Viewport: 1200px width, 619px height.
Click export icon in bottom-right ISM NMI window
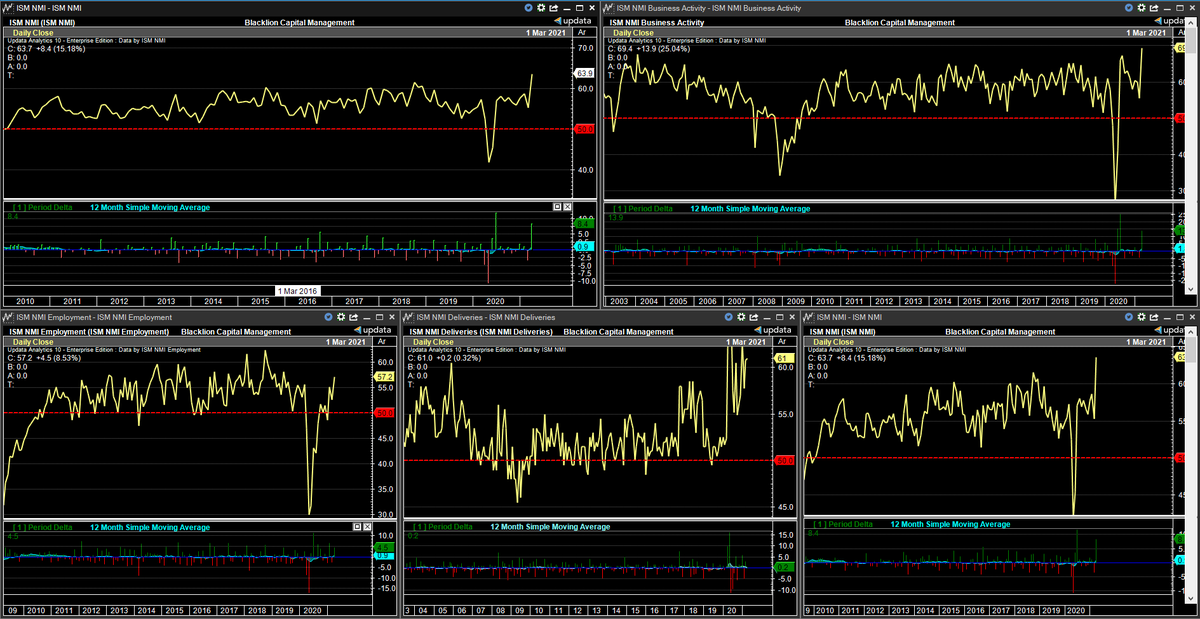pos(1154,317)
